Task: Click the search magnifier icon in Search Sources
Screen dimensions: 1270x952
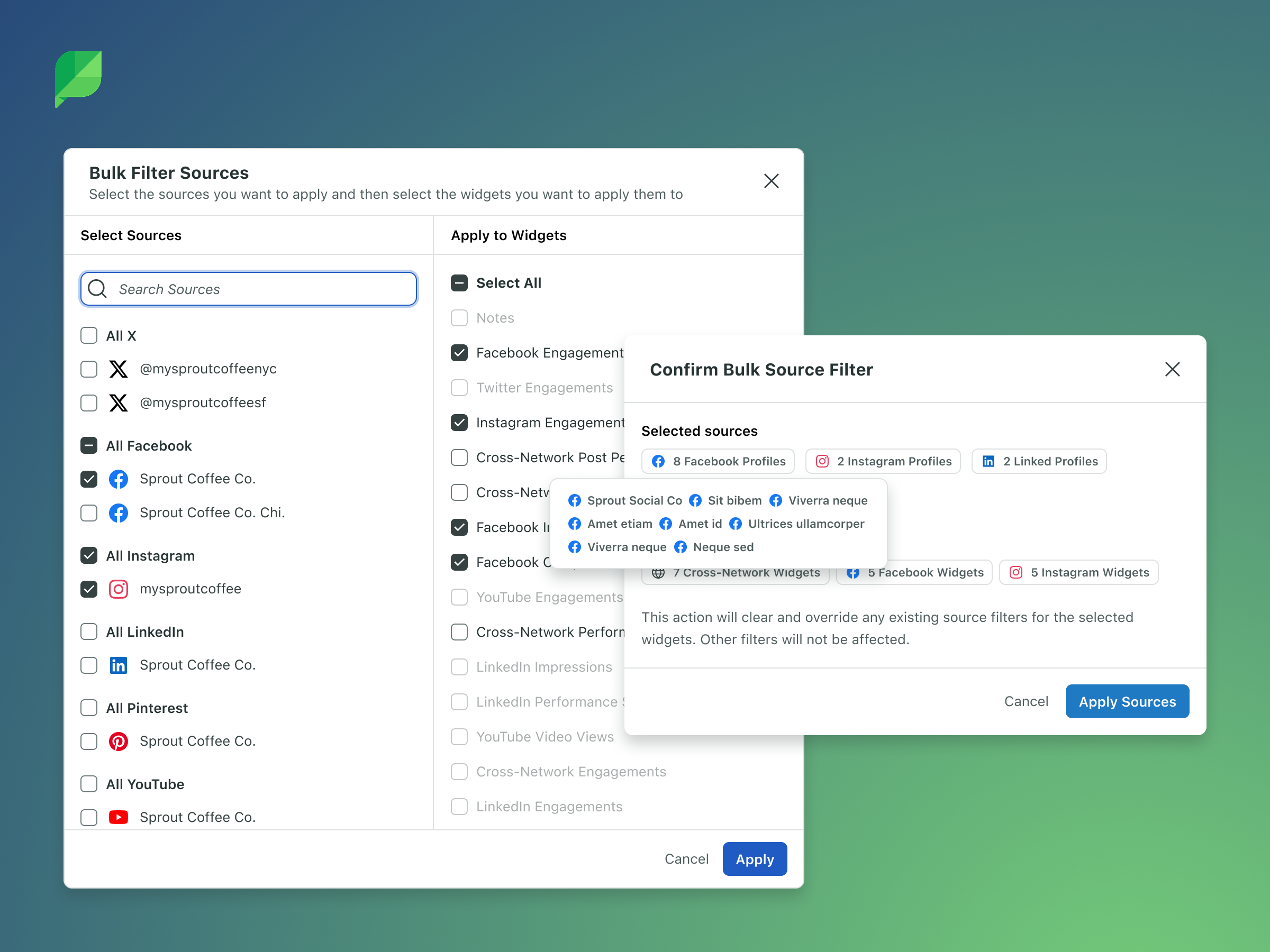Action: [97, 289]
